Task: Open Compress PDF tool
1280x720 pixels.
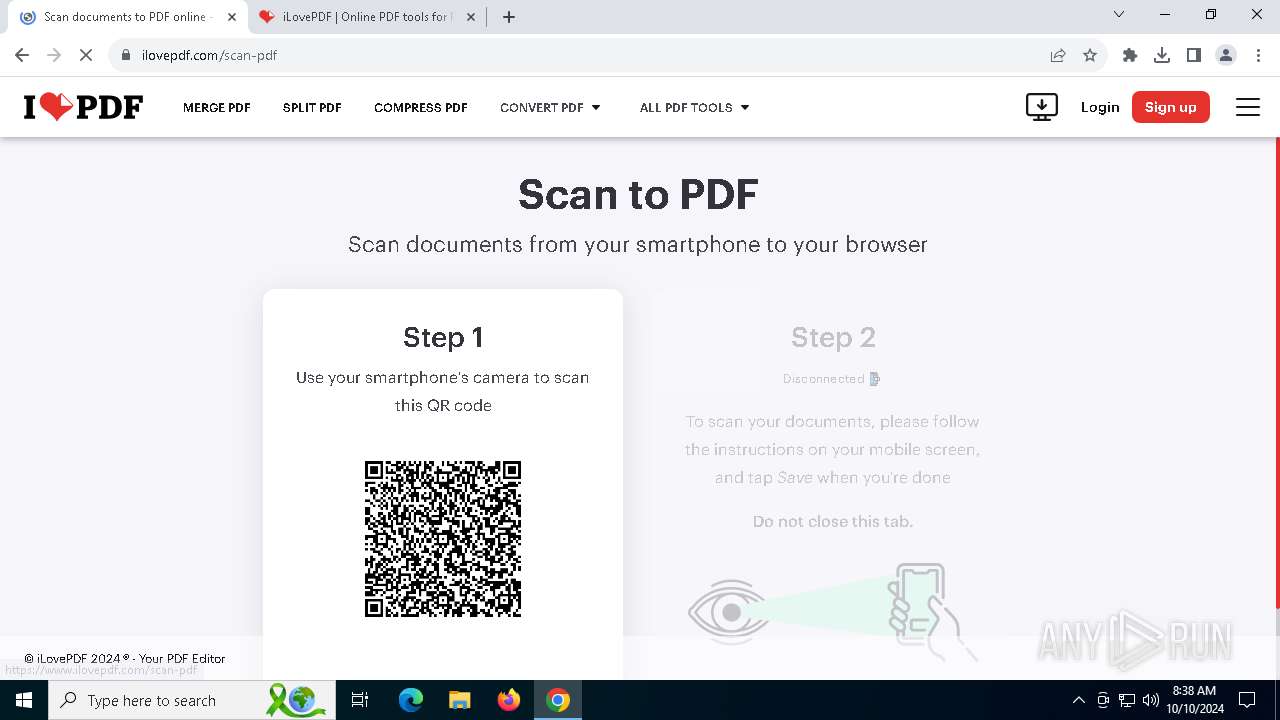Action: click(x=421, y=107)
